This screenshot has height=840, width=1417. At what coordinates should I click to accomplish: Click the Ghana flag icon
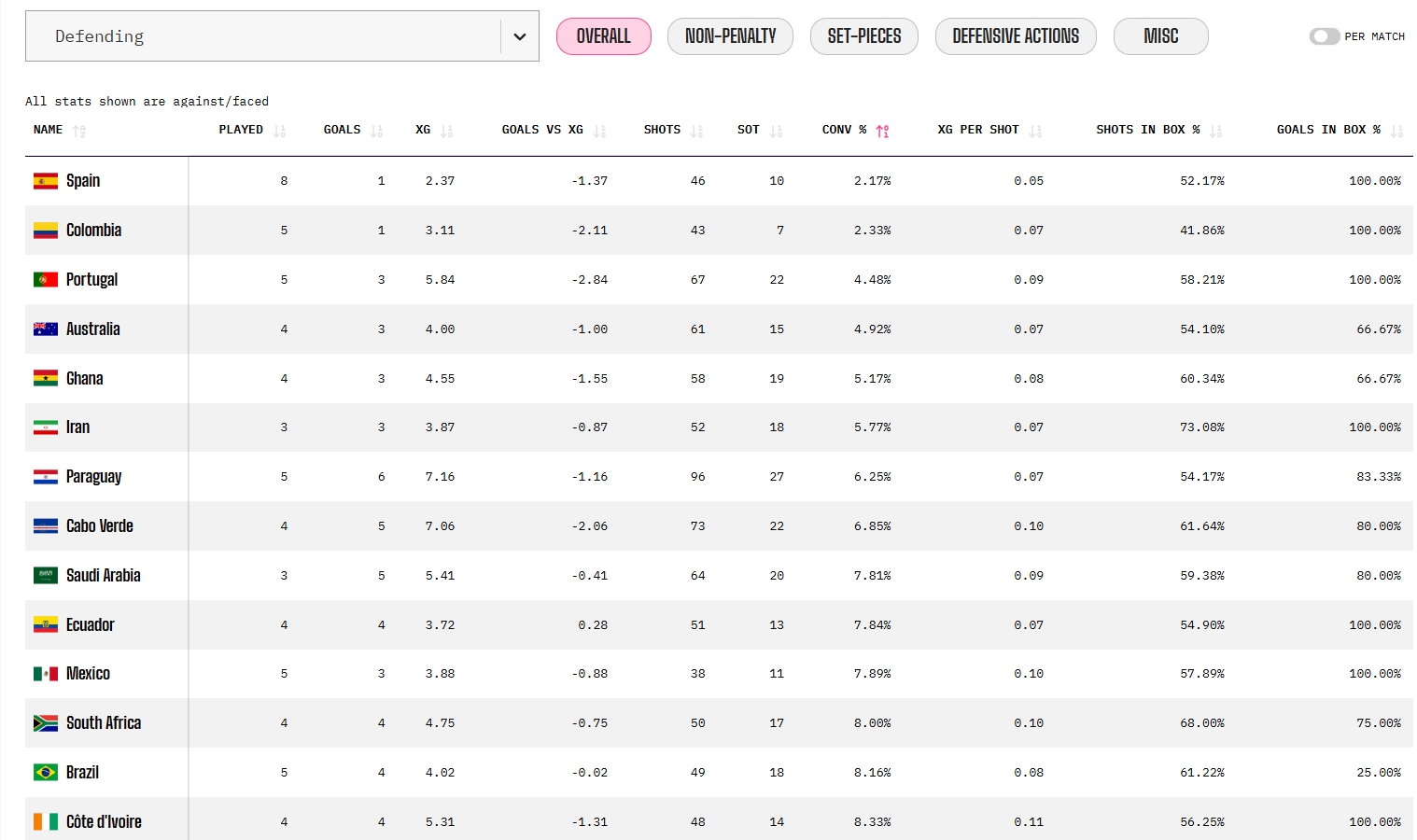tap(46, 378)
